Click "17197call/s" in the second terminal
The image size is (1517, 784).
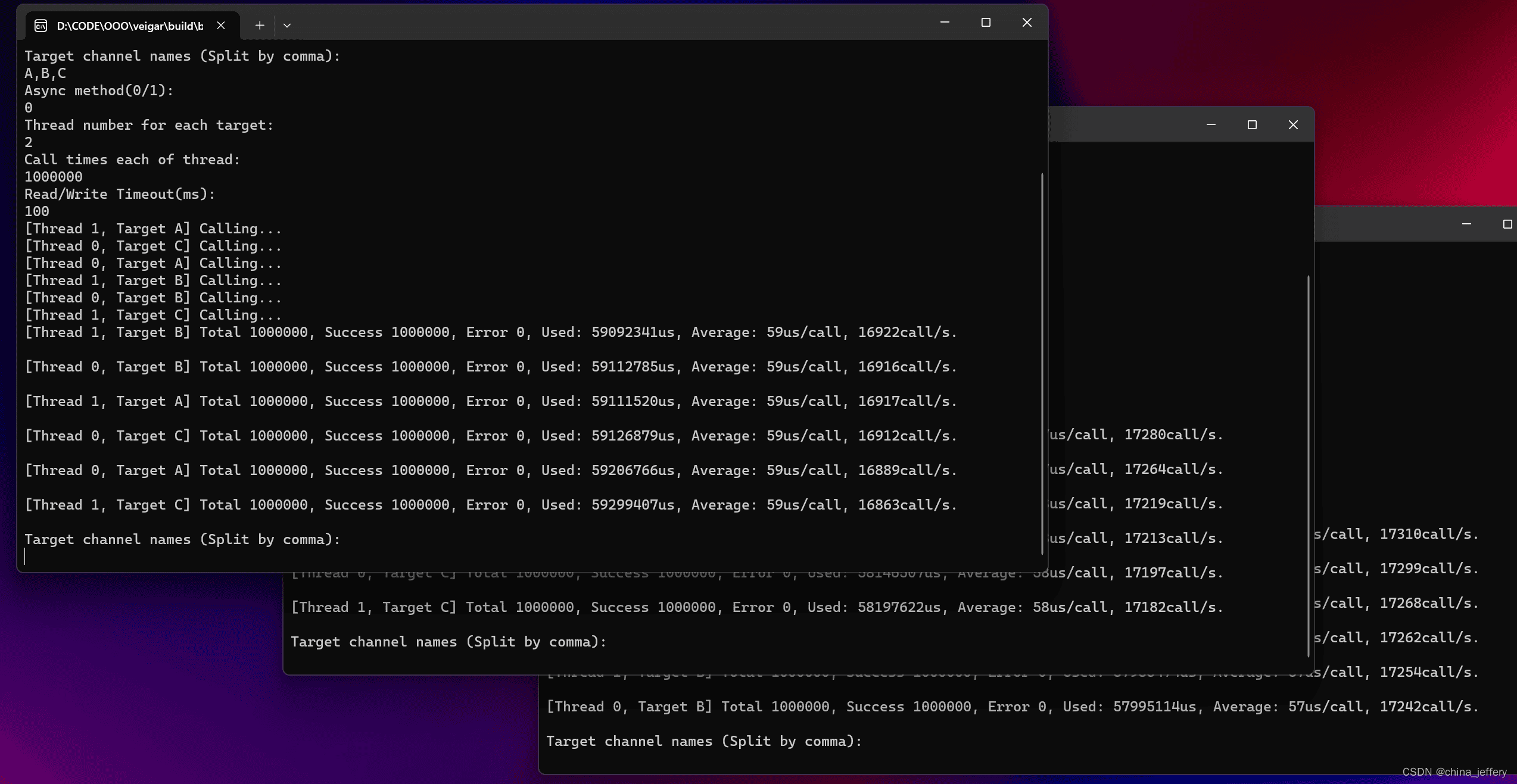[1173, 573]
